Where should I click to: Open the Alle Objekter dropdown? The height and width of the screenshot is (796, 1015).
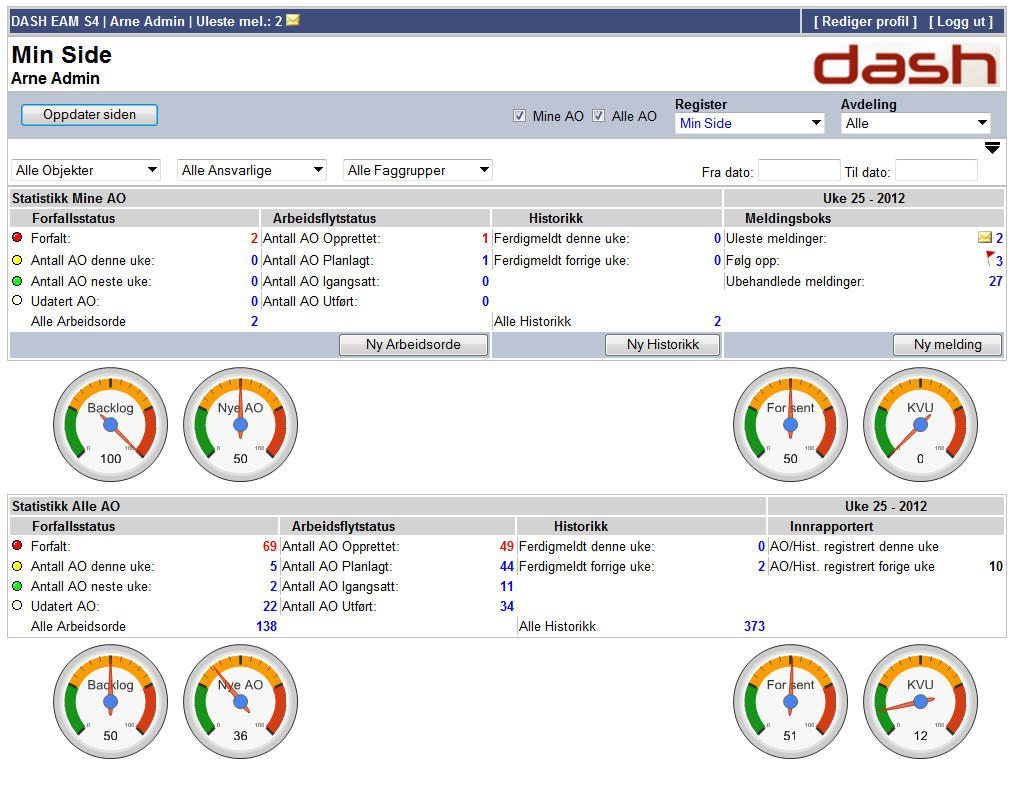pos(85,170)
